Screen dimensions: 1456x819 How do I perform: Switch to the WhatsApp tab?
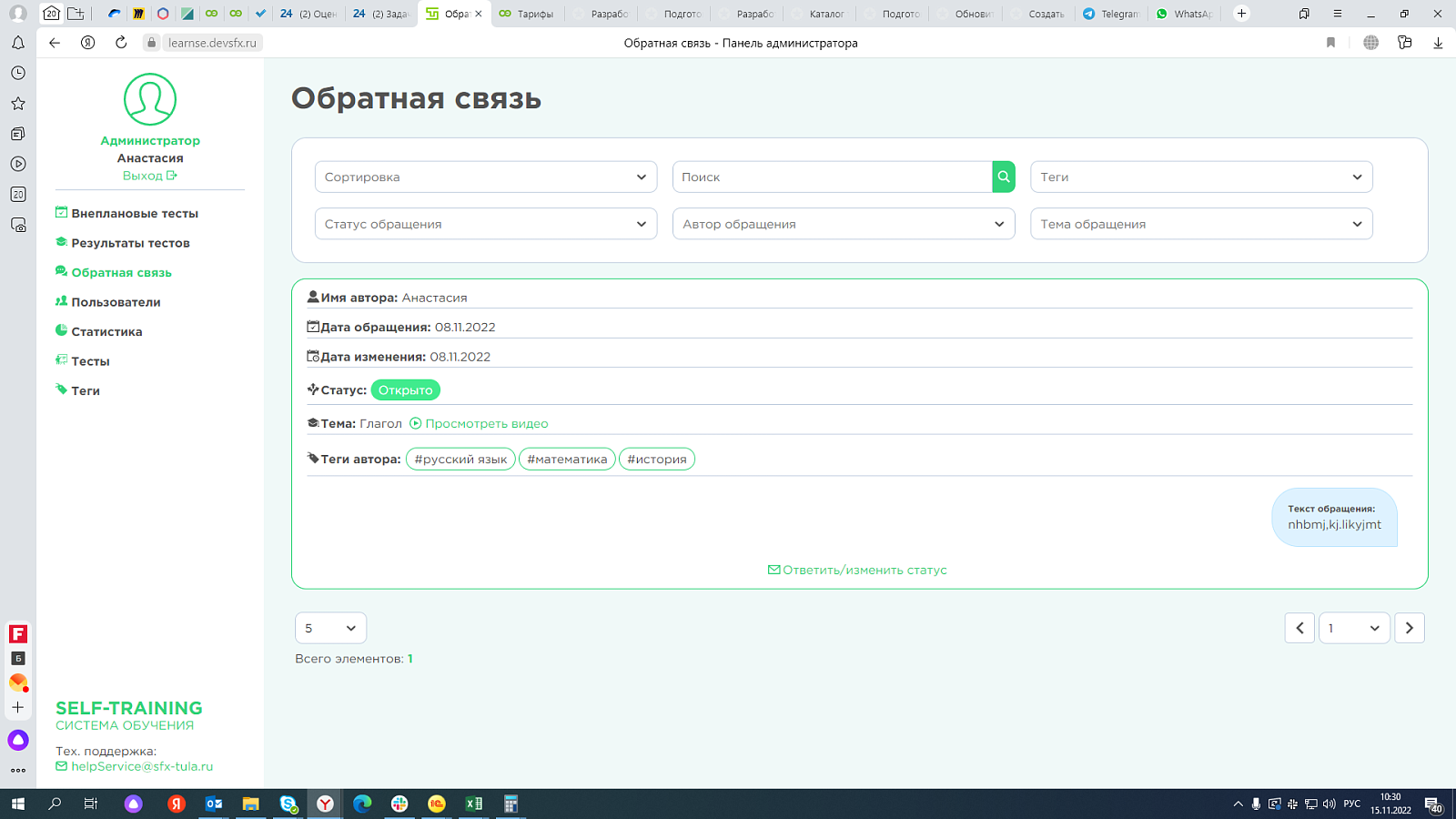pyautogui.click(x=1184, y=14)
